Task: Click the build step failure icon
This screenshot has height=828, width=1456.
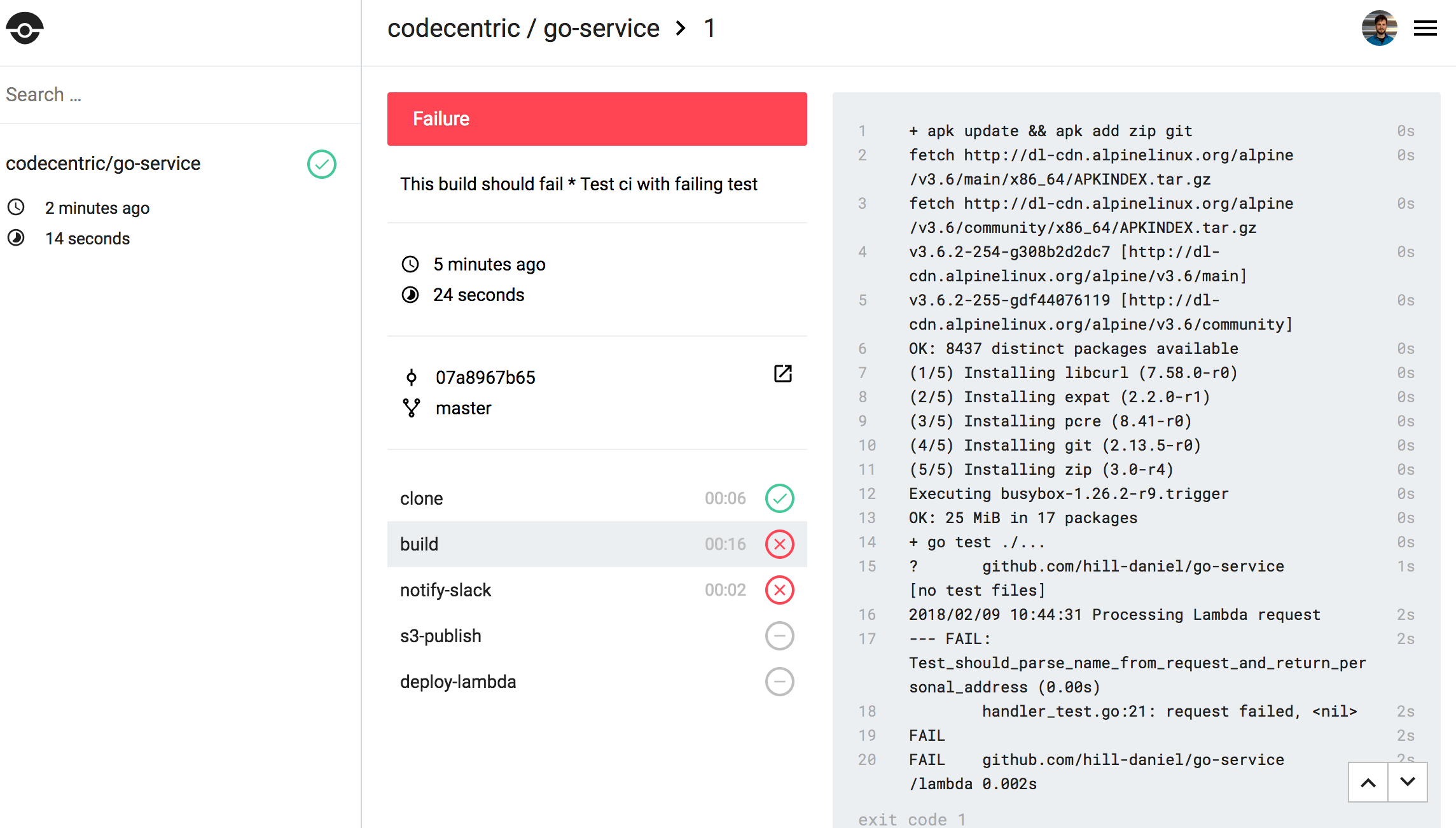Action: pyautogui.click(x=779, y=544)
